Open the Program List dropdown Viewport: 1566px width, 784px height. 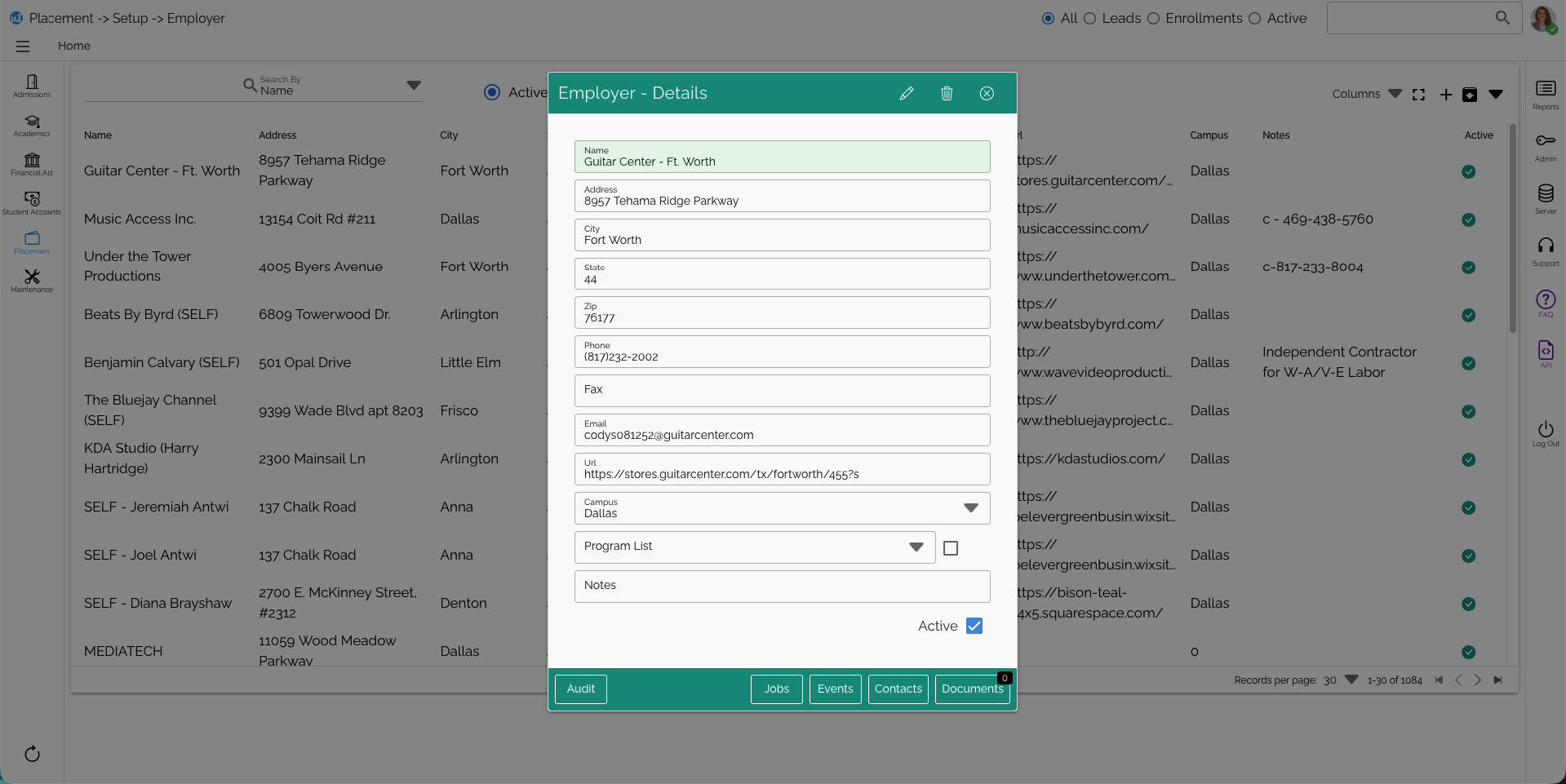click(916, 547)
